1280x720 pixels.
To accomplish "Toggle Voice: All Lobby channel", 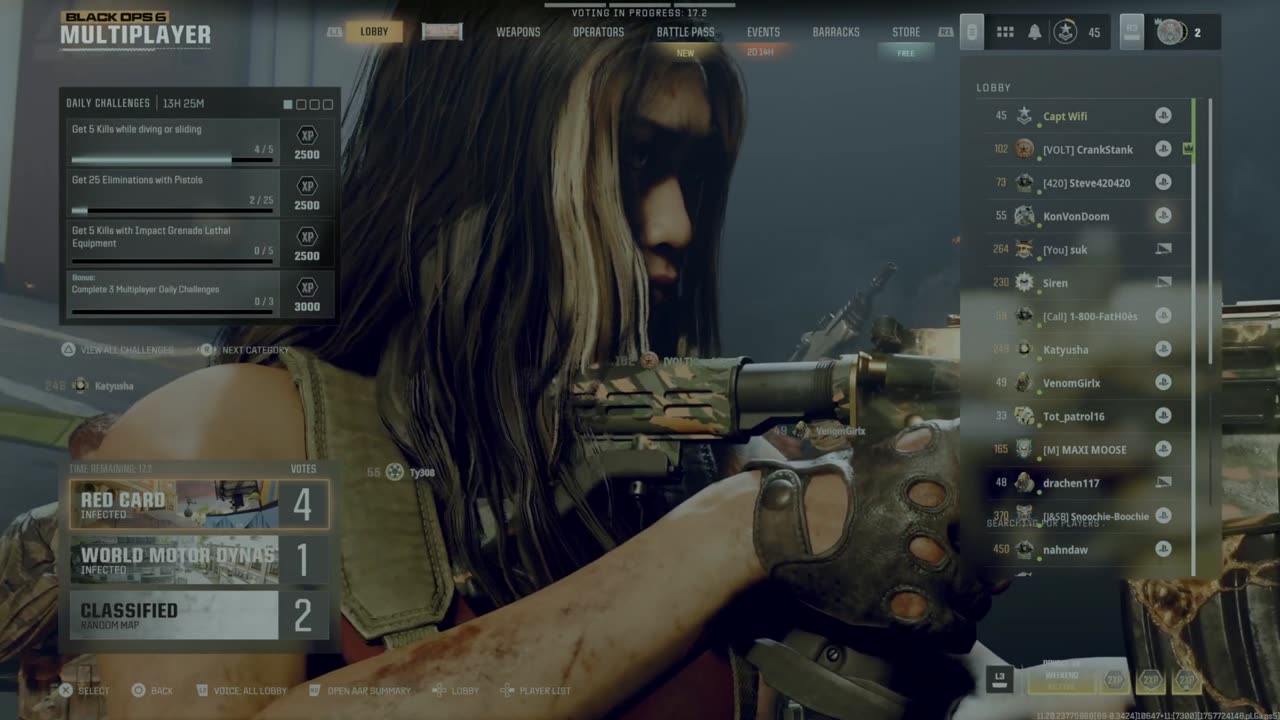I will coord(241,690).
